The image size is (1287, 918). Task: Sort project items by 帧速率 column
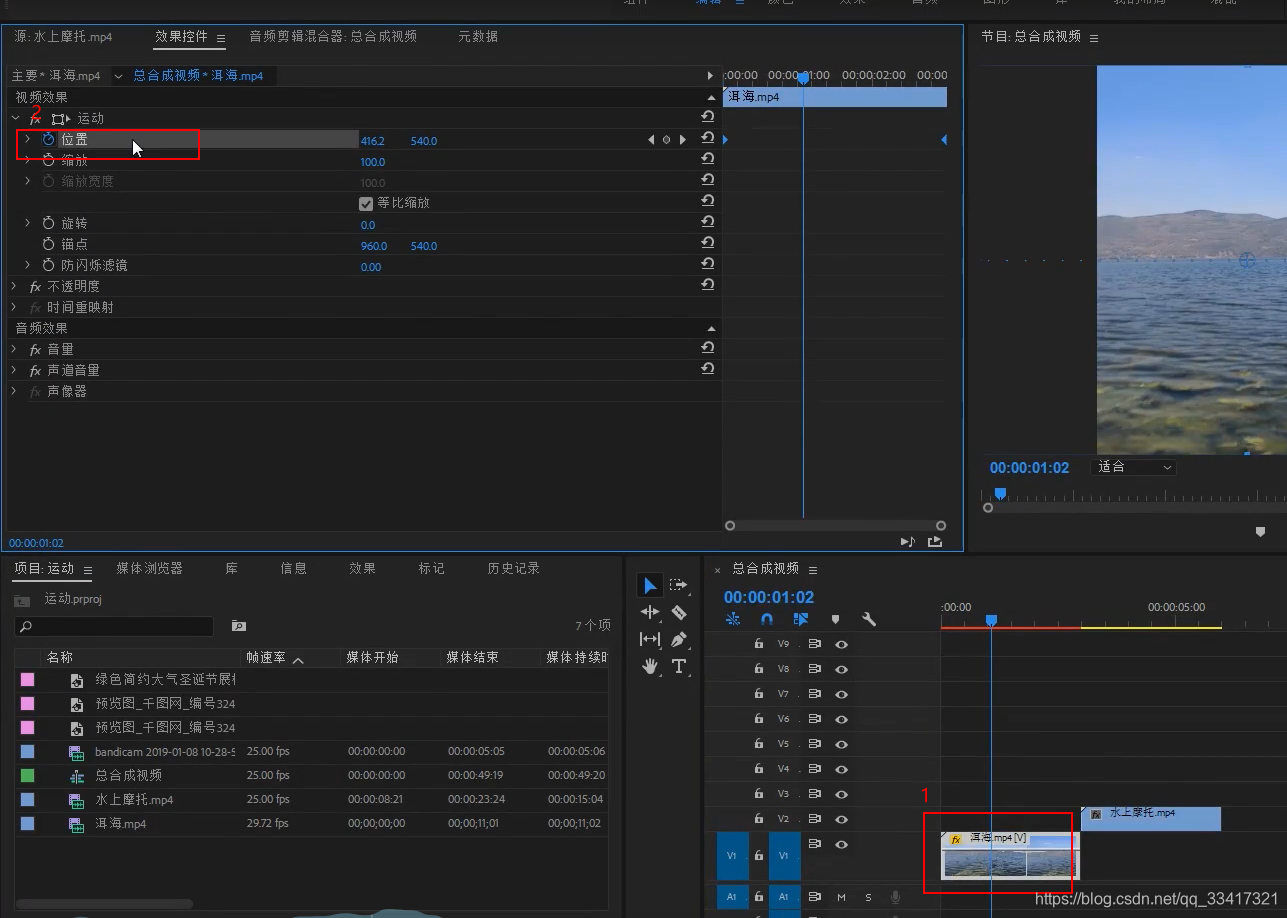pos(266,657)
